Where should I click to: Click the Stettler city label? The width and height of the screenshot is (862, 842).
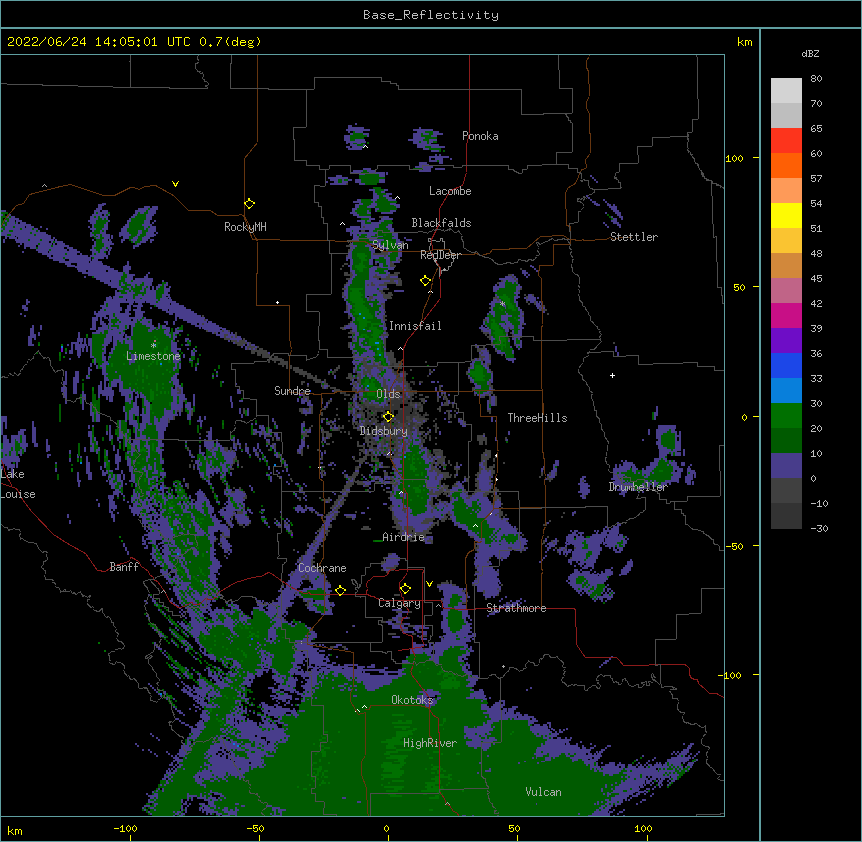tap(634, 237)
